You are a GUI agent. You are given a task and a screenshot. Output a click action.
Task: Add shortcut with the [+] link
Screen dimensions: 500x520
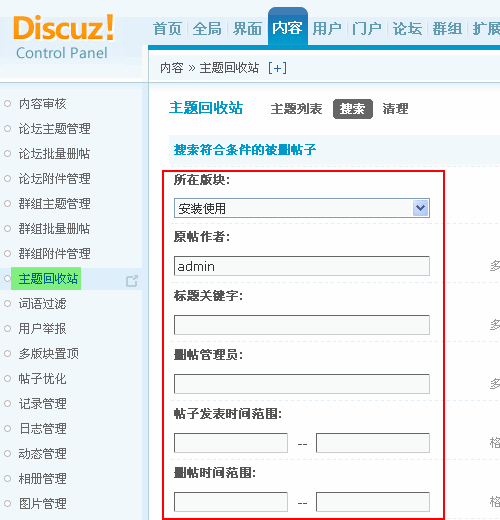[277, 68]
